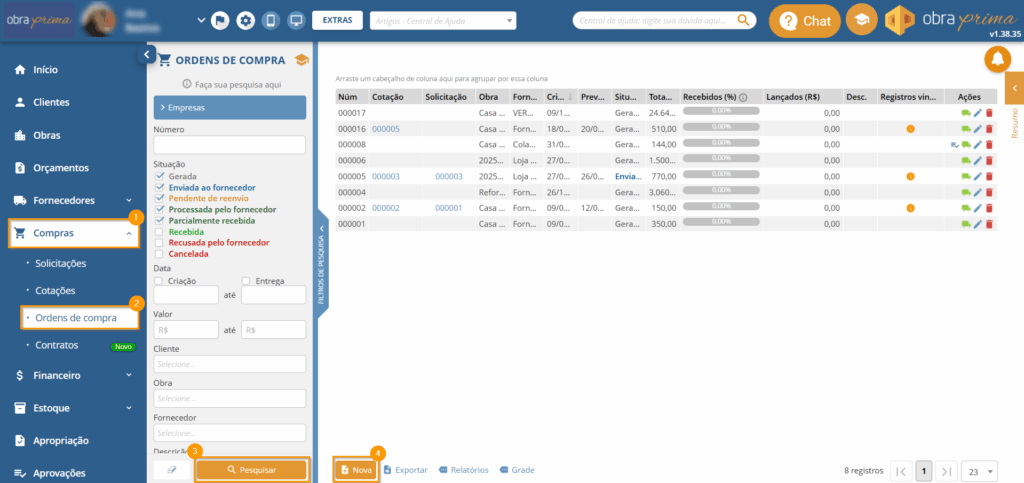Create a new order with Nova button
1024x483 pixels.
[x=357, y=469]
